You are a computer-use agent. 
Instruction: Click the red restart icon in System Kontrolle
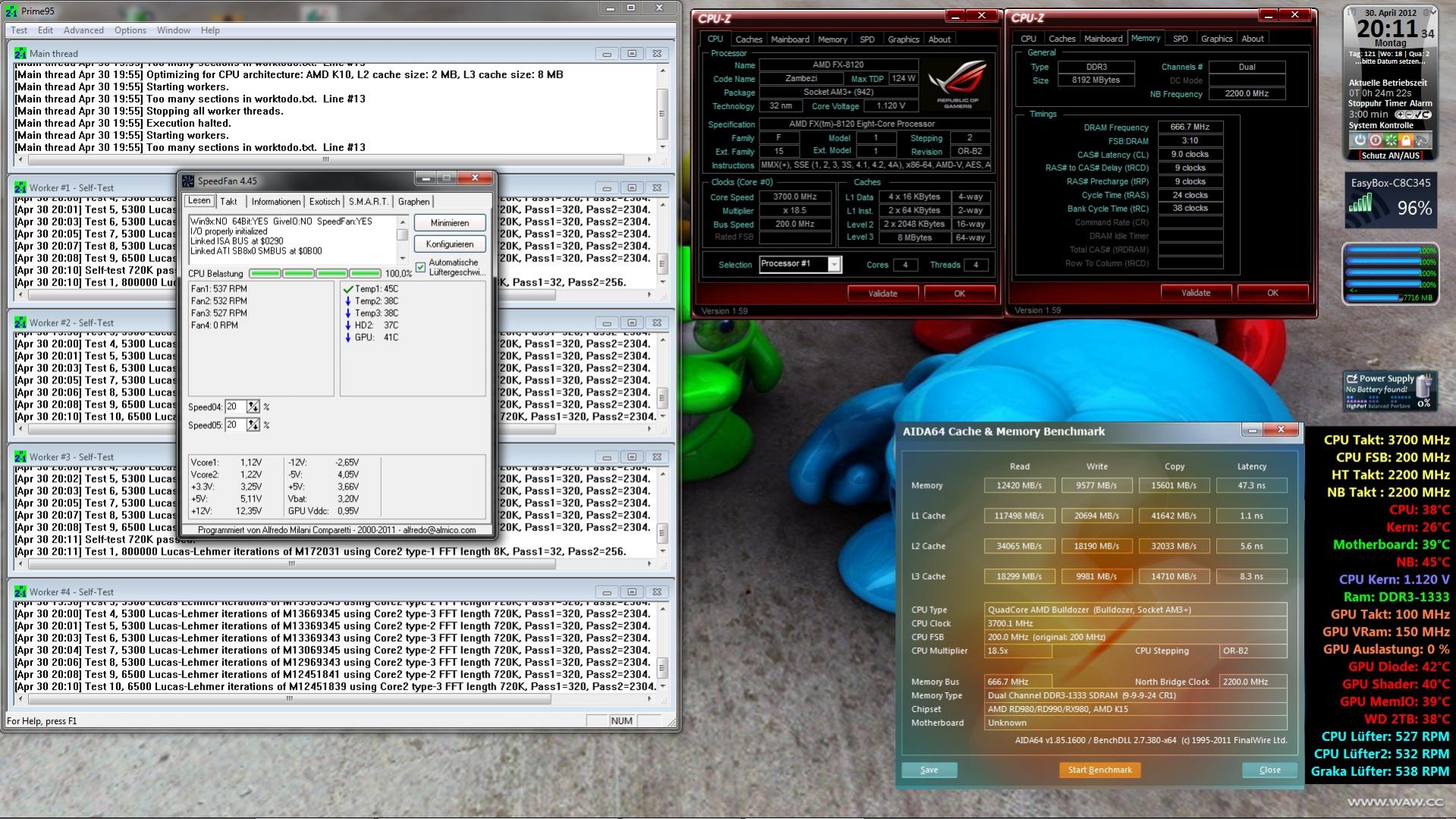(x=1376, y=140)
